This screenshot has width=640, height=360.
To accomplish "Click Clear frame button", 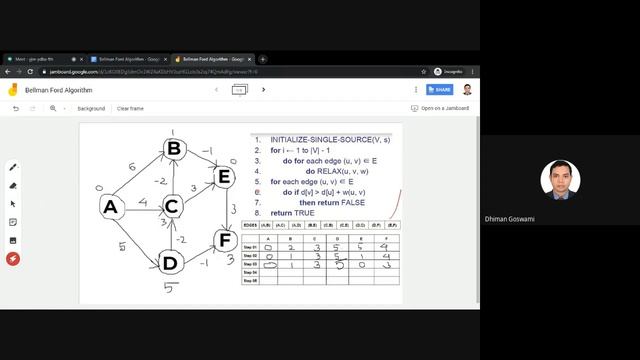I will coord(130,109).
